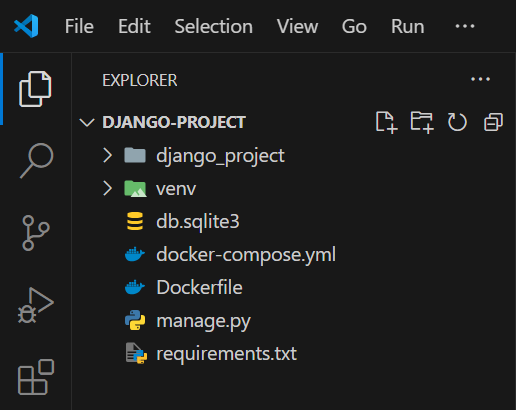The image size is (516, 410).
Task: Open the Edit menu
Action: (x=134, y=26)
